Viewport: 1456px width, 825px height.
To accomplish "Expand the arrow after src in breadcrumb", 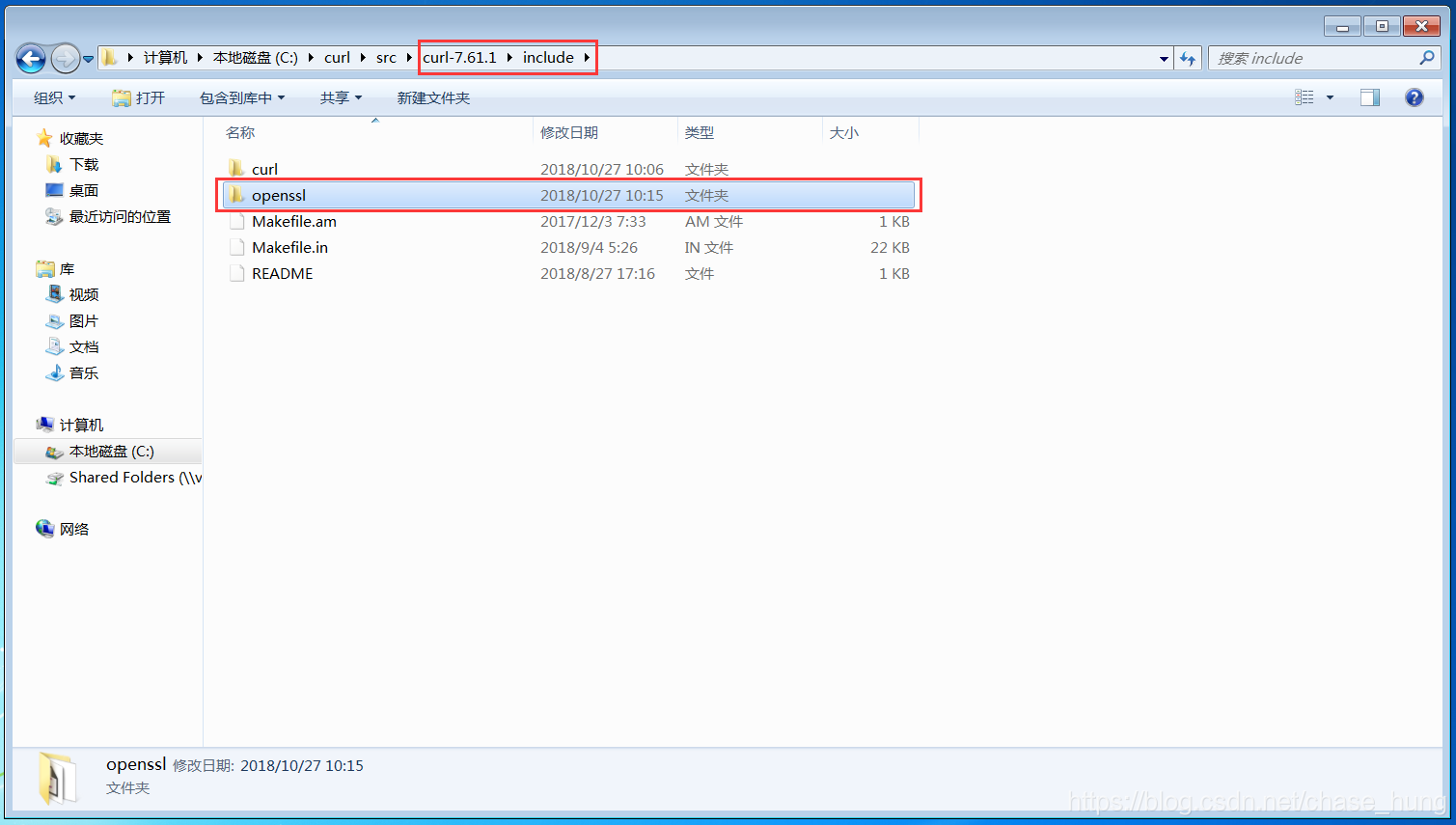I will pos(409,58).
